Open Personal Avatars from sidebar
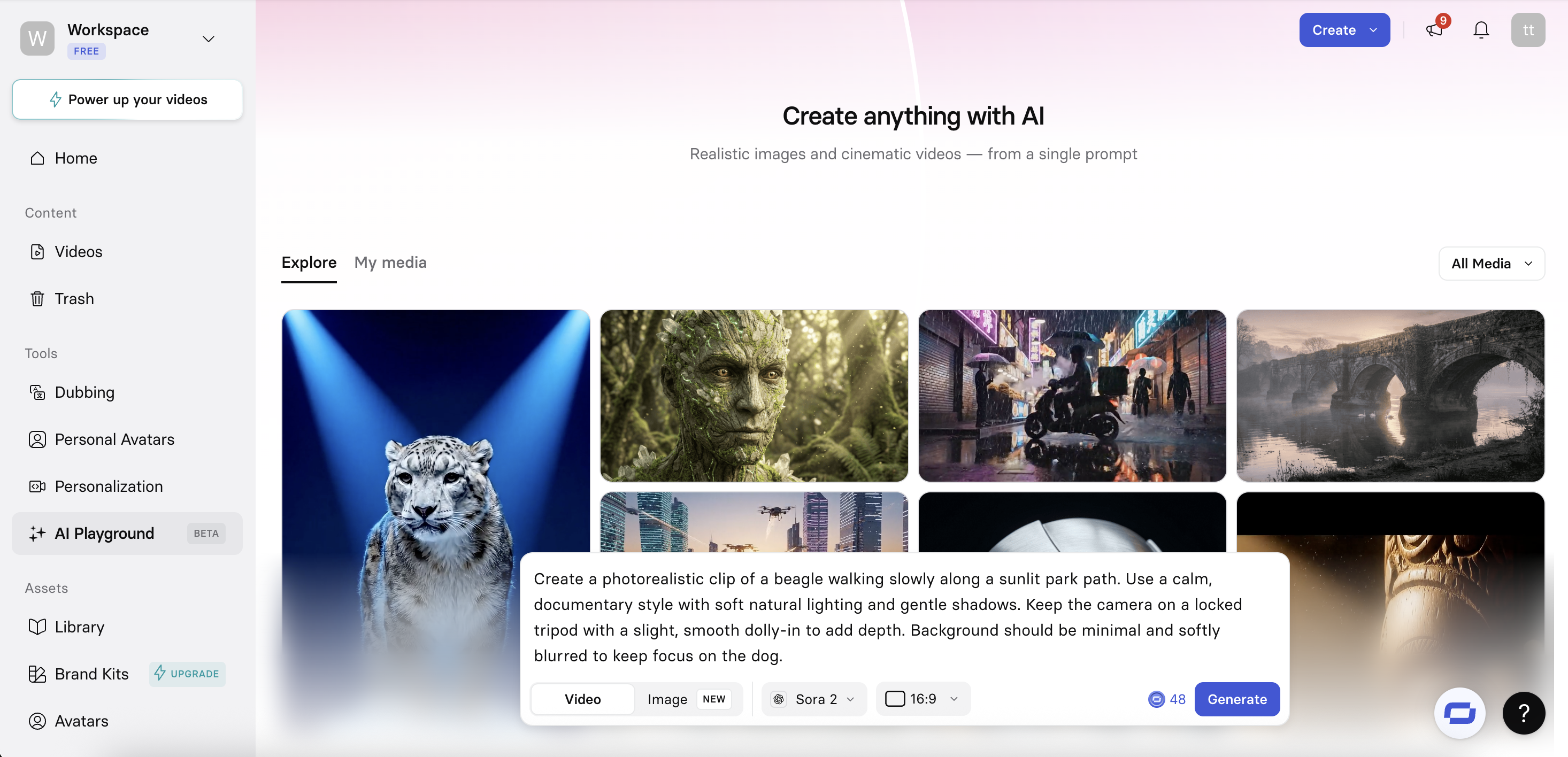1568x757 pixels. (114, 439)
